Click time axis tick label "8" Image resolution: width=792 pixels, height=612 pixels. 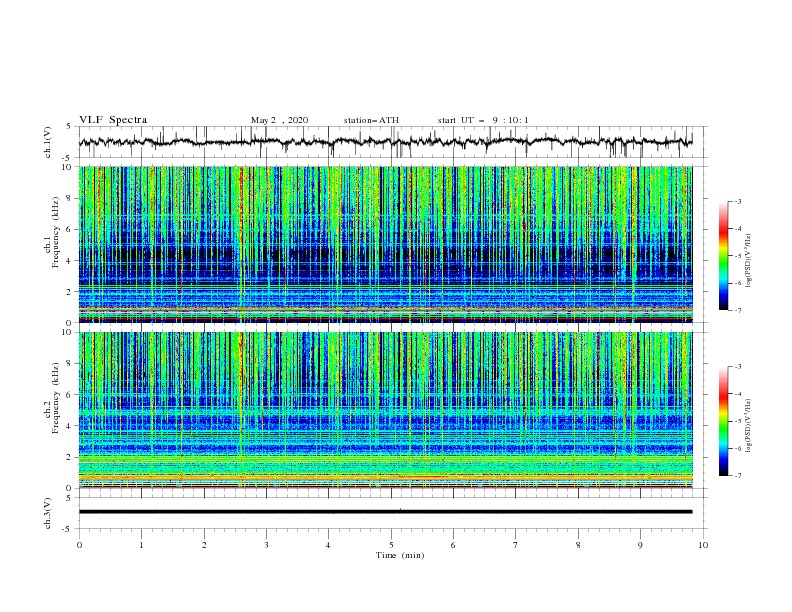coord(578,545)
